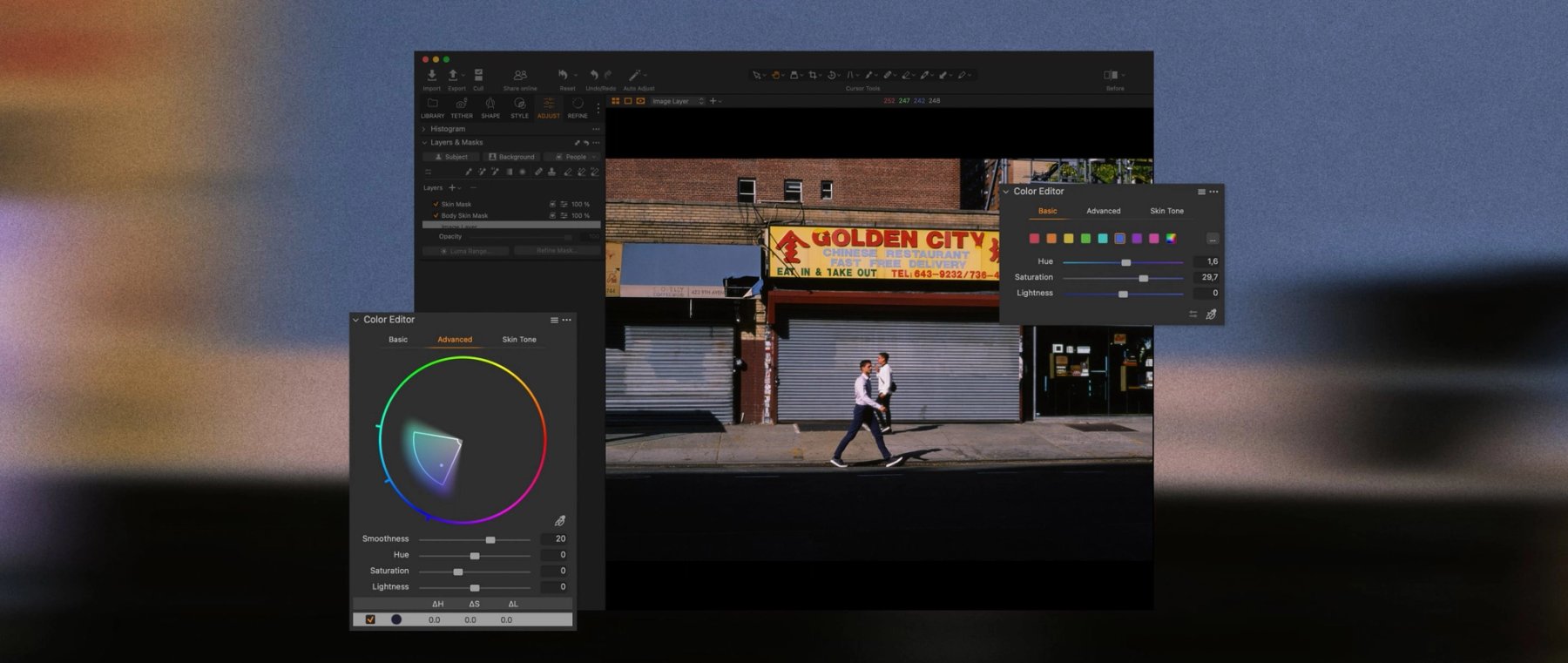Click the more colors ellipsis button
The height and width of the screenshot is (663, 1568).
pos(1213,239)
